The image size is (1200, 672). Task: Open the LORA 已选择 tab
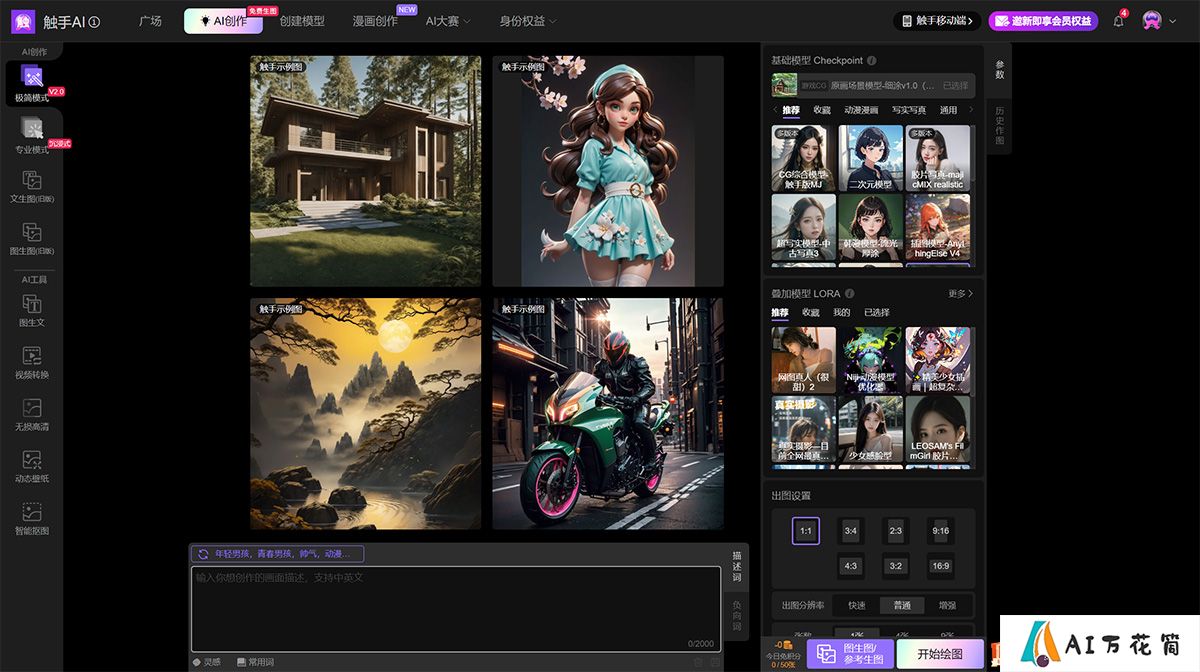(877, 313)
